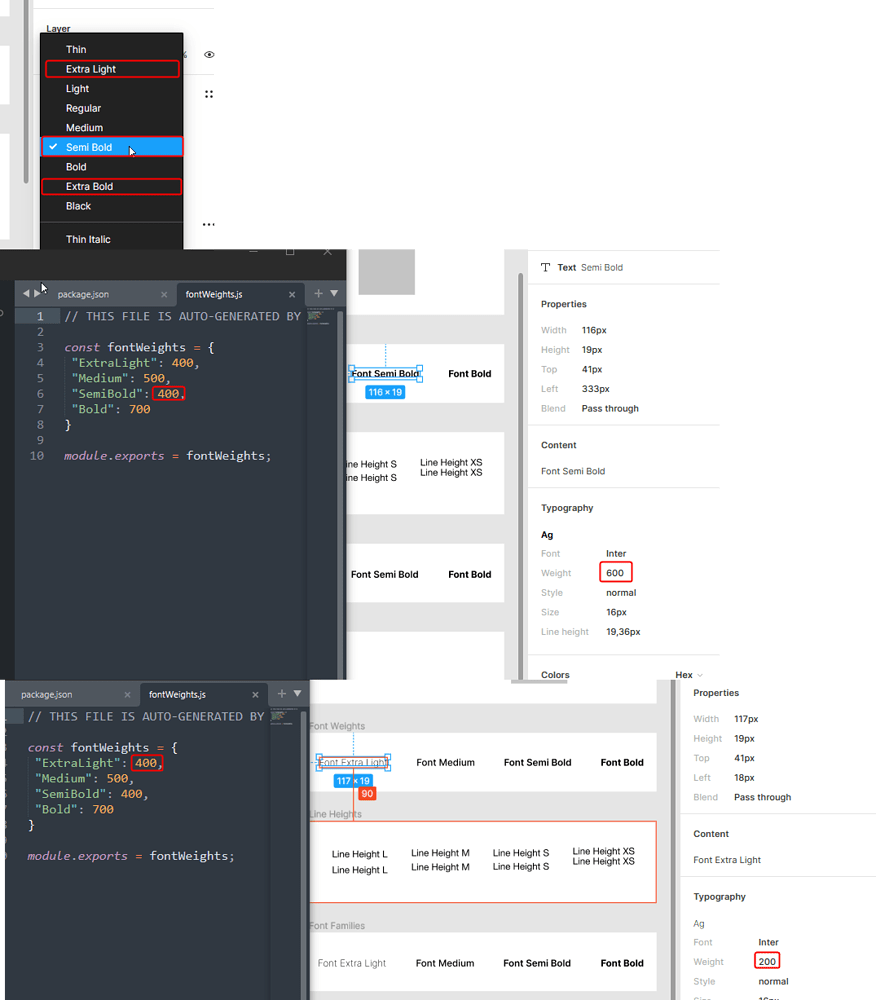Click the top Line Height L text
This screenshot has height=1000, width=876.
360,854
